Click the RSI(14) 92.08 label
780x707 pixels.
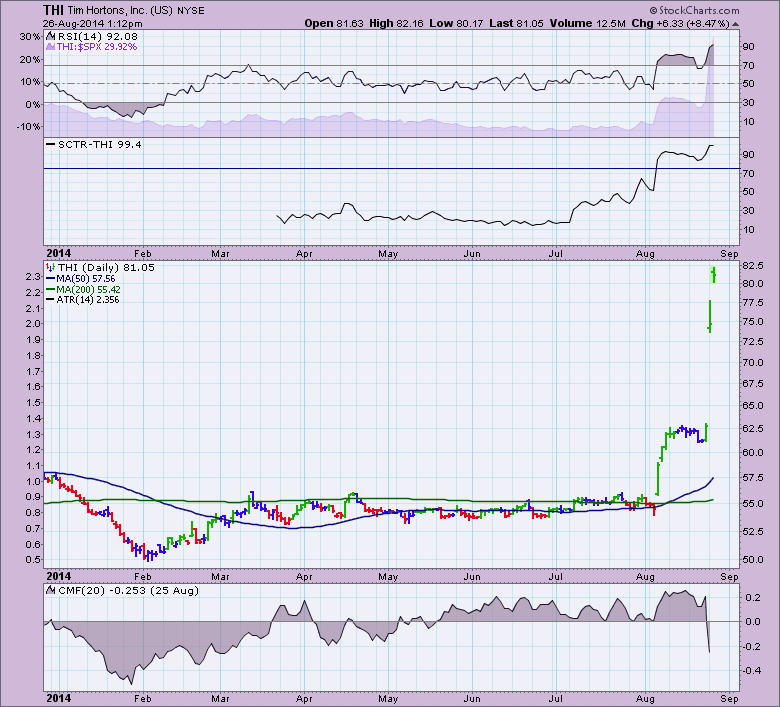tap(98, 36)
